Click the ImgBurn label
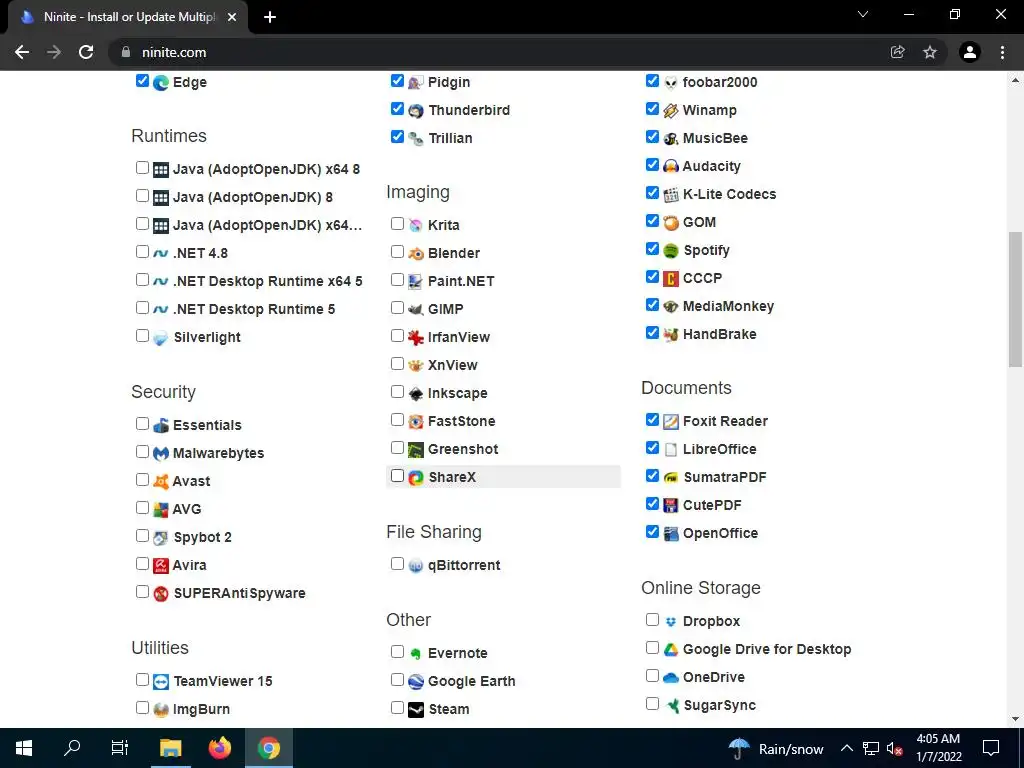 point(201,709)
